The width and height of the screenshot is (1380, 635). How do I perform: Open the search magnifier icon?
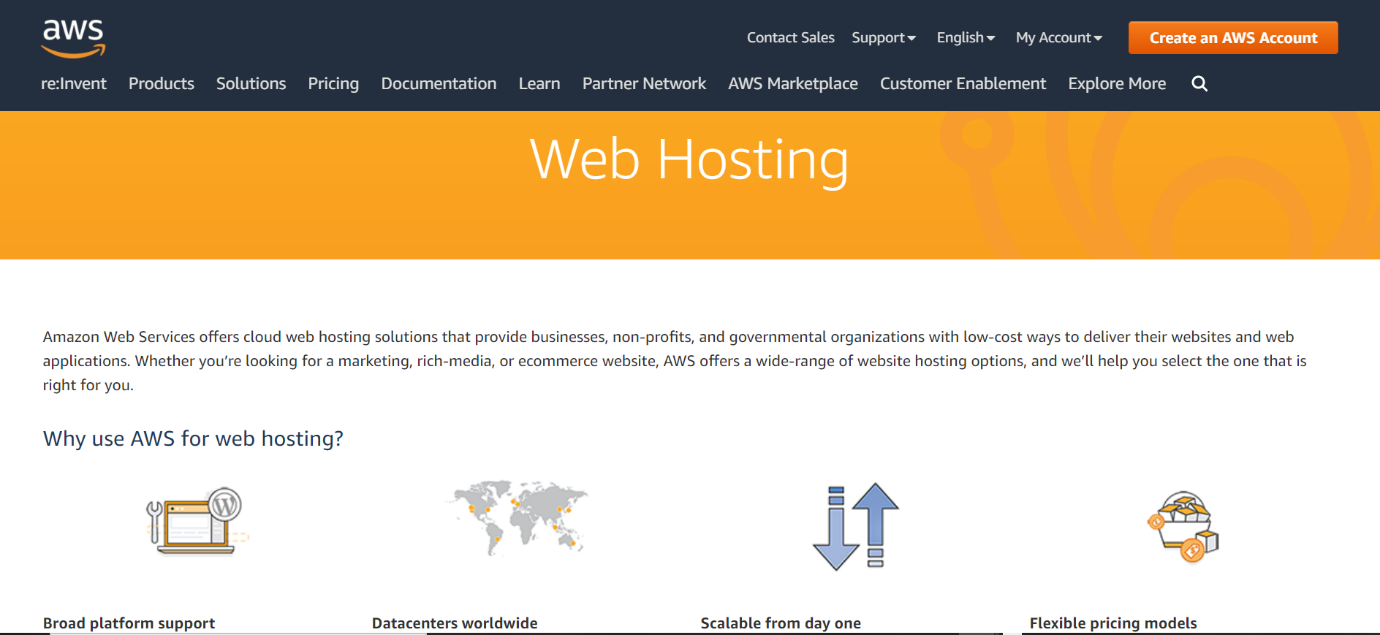[1200, 84]
